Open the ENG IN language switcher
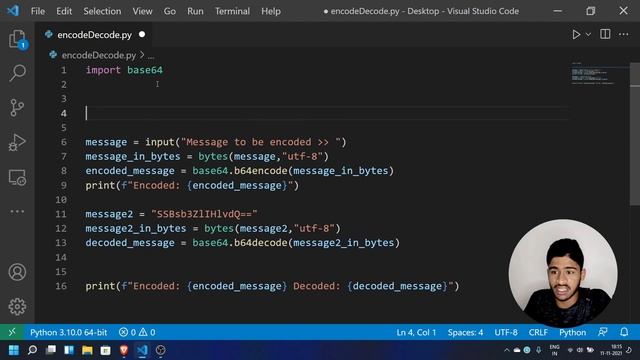This screenshot has width=640, height=360. (x=554, y=350)
